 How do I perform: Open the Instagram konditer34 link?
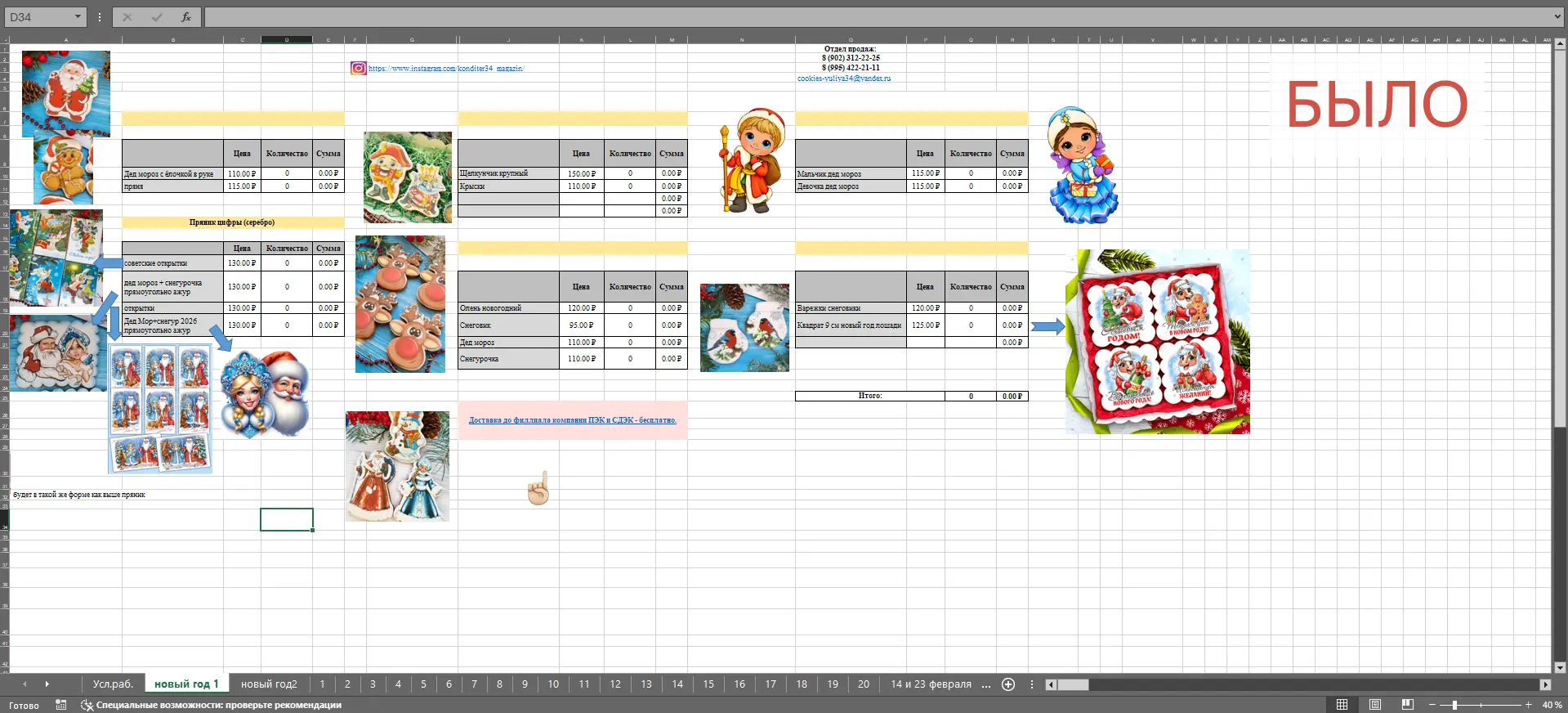point(446,69)
